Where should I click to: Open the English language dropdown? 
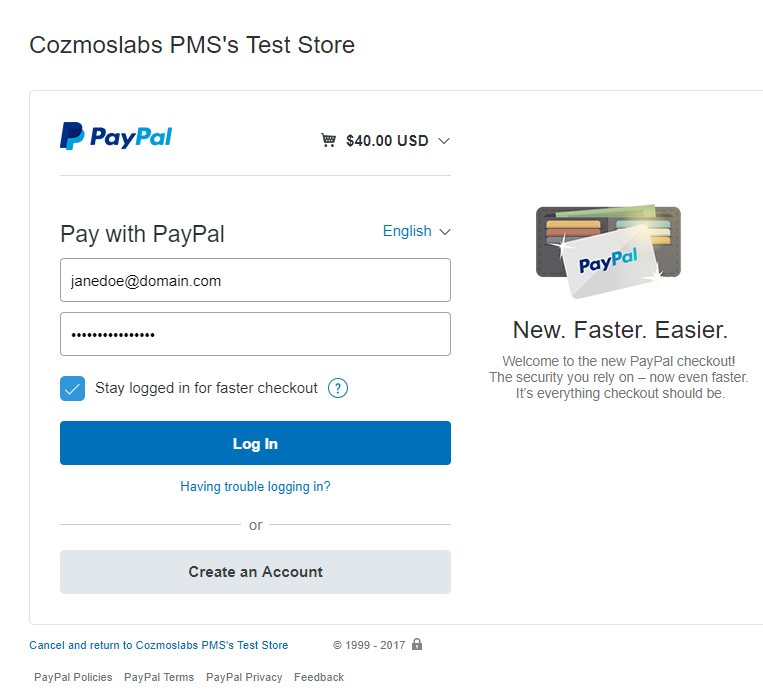point(417,231)
